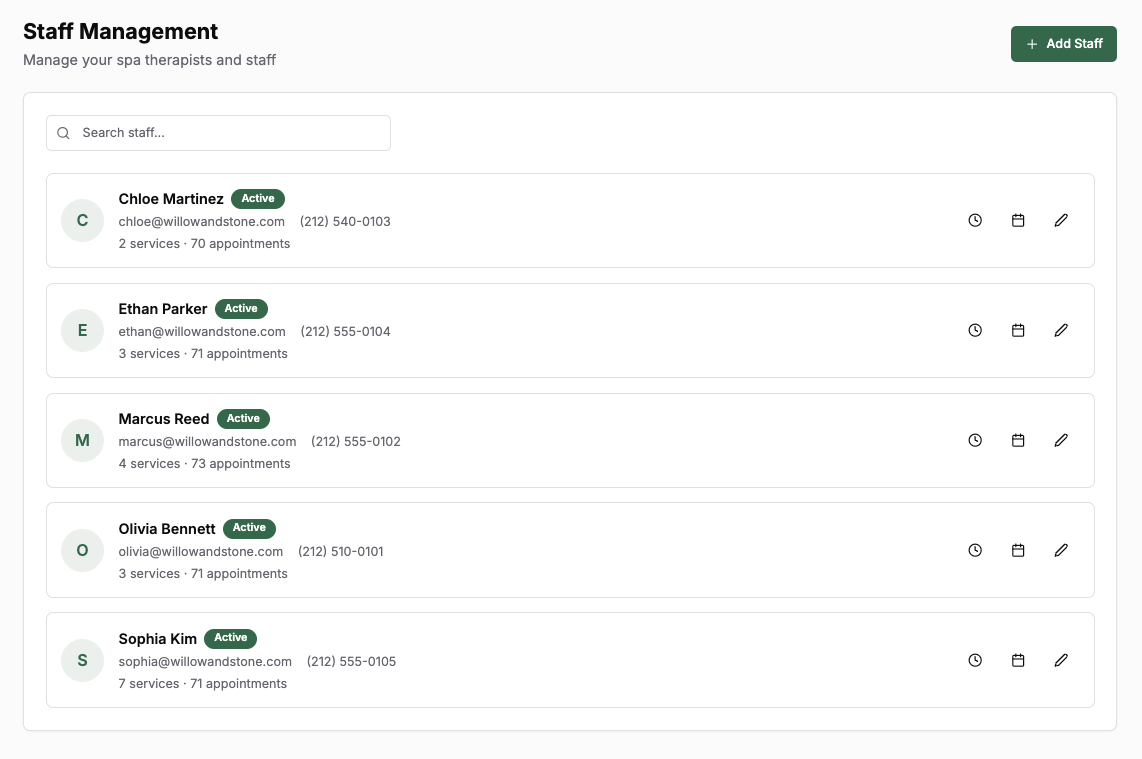View Marcus Reed's calendar icon
This screenshot has width=1142, height=759.
pyautogui.click(x=1018, y=440)
